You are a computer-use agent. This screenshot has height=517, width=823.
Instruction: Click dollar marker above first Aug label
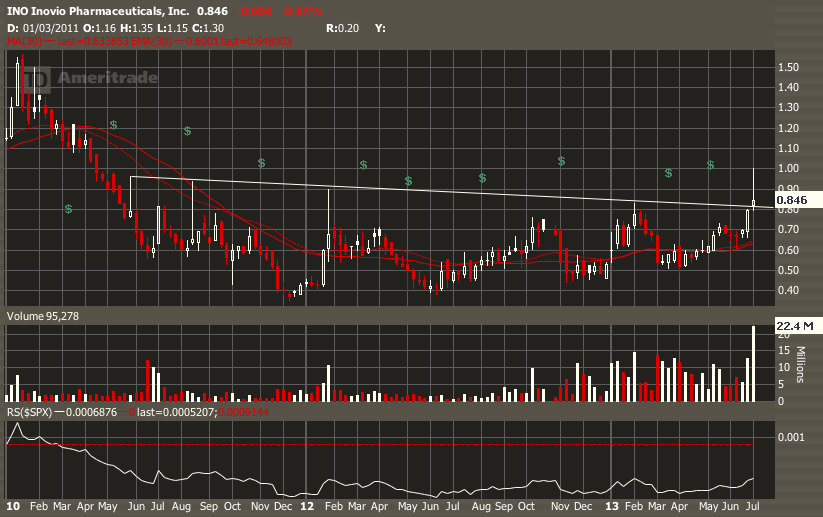tap(187, 131)
